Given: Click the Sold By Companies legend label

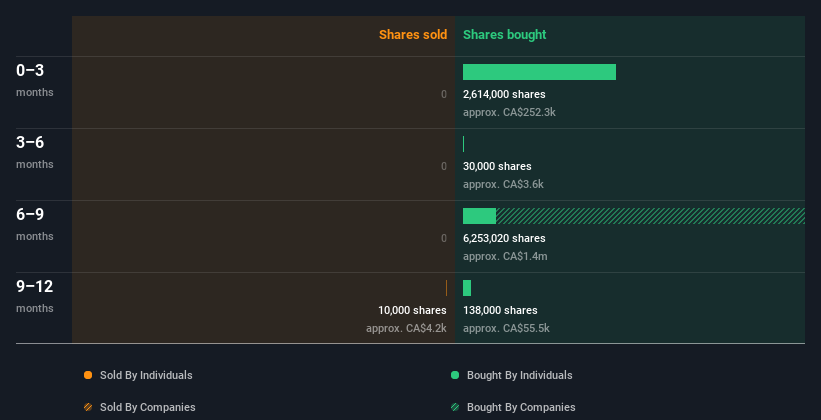Looking at the screenshot, I should point(148,407).
